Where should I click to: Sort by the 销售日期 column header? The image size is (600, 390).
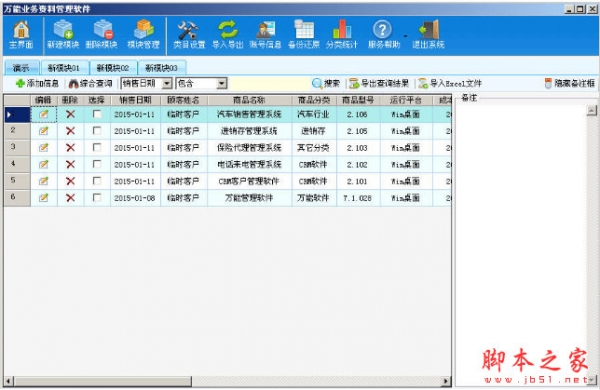[135, 100]
